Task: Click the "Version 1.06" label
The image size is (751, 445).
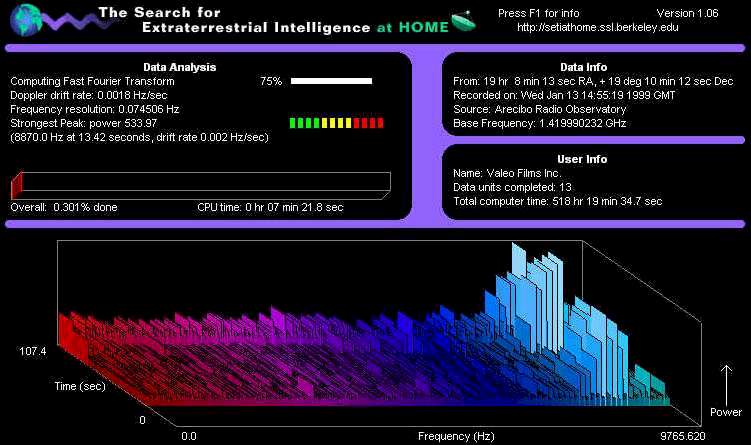Action: click(x=687, y=13)
